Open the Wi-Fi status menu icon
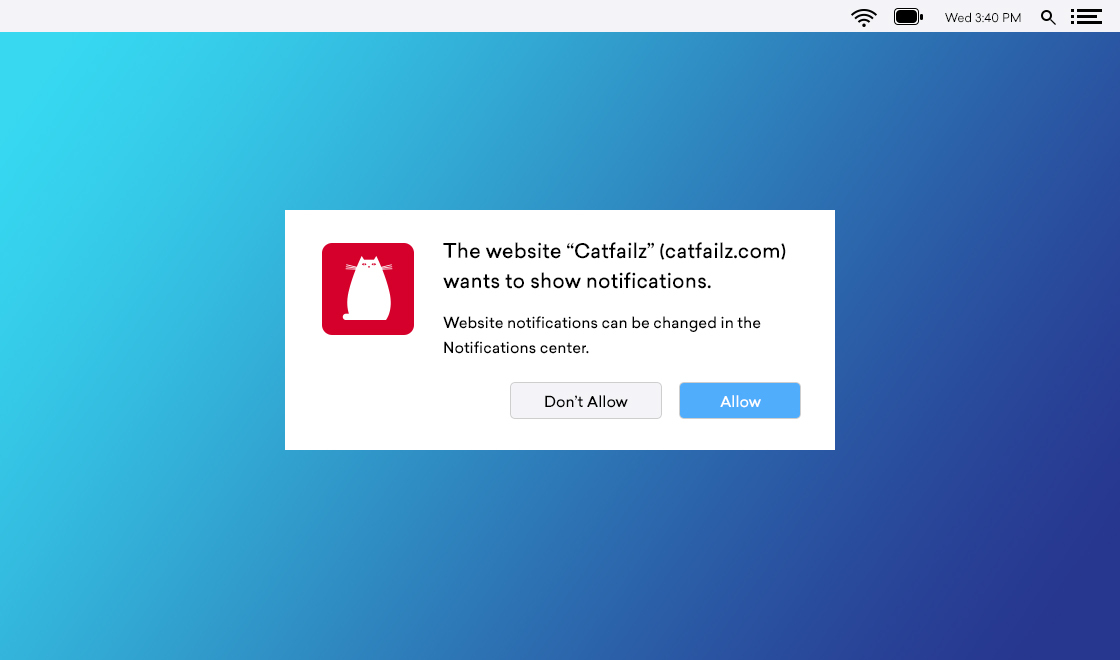Screen dimensions: 1120x660 coord(864,17)
